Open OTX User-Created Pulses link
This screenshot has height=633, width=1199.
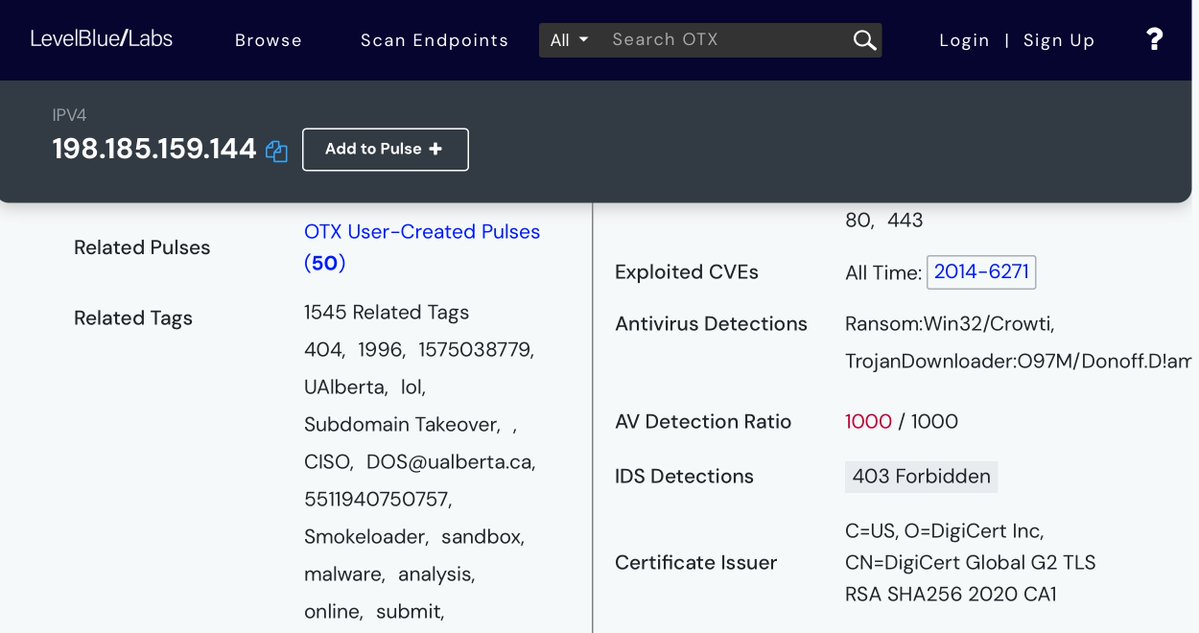click(x=421, y=232)
